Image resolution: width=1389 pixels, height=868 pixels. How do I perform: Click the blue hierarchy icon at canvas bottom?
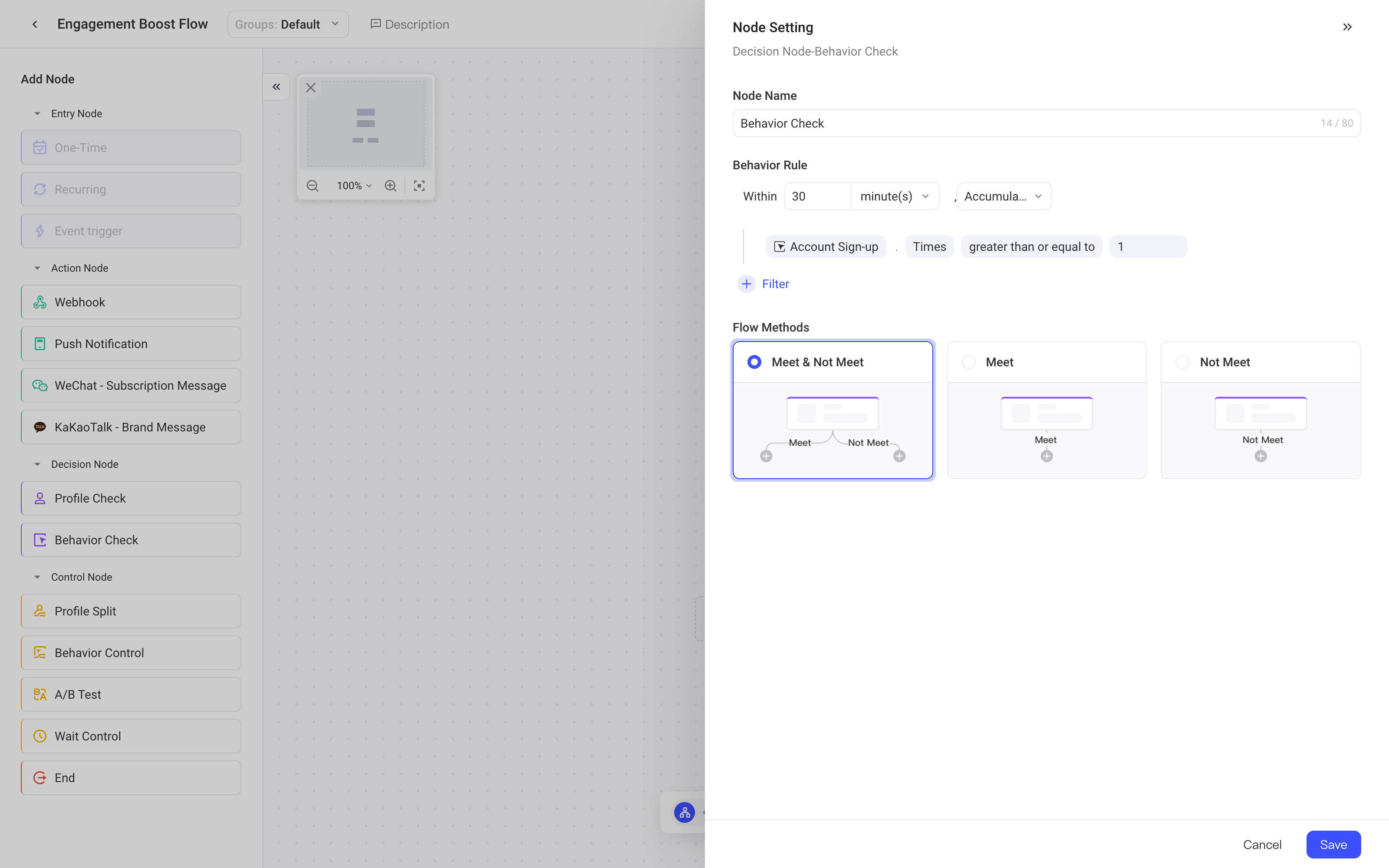tap(684, 812)
